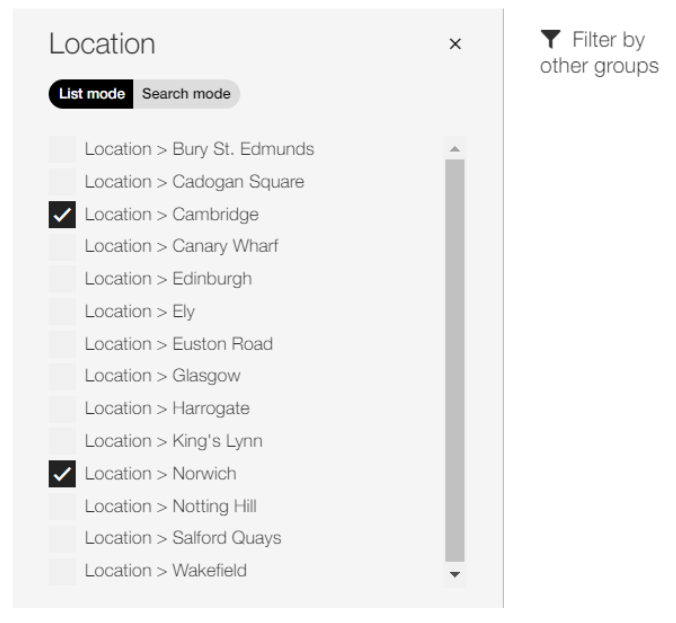Tick the Euston Road checkbox
This screenshot has width=676, height=623.
[x=62, y=344]
